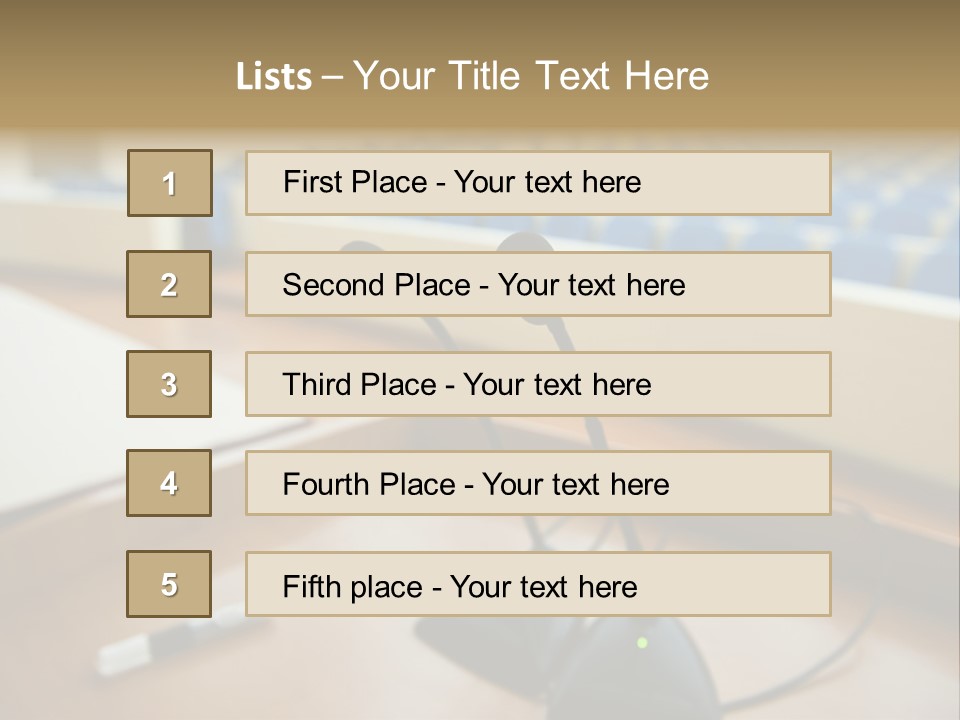Click the word First in first item
Screen dimensions: 960x720
click(310, 182)
